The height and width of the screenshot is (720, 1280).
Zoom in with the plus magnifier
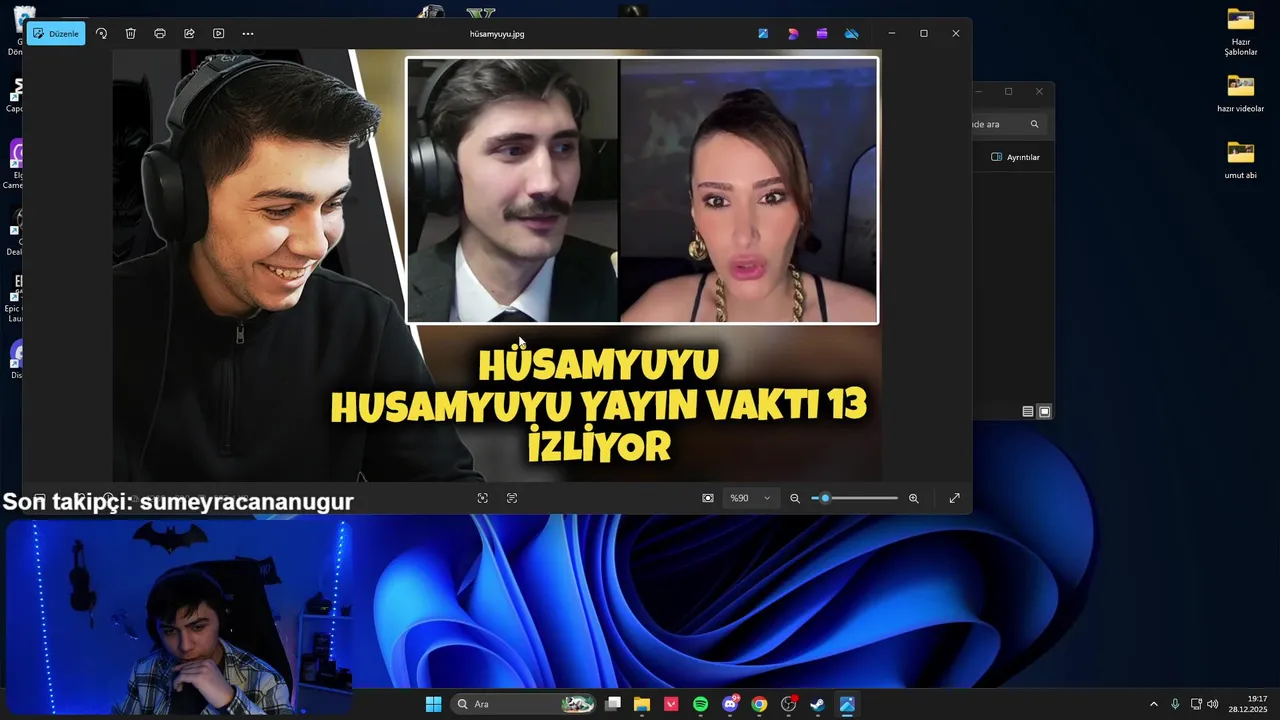coord(913,498)
